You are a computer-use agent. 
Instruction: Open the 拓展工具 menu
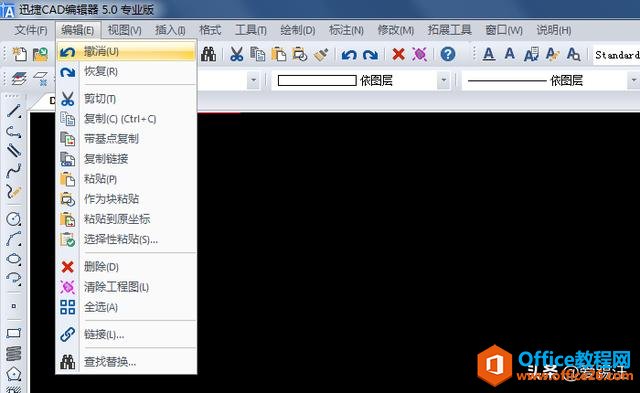(449, 30)
